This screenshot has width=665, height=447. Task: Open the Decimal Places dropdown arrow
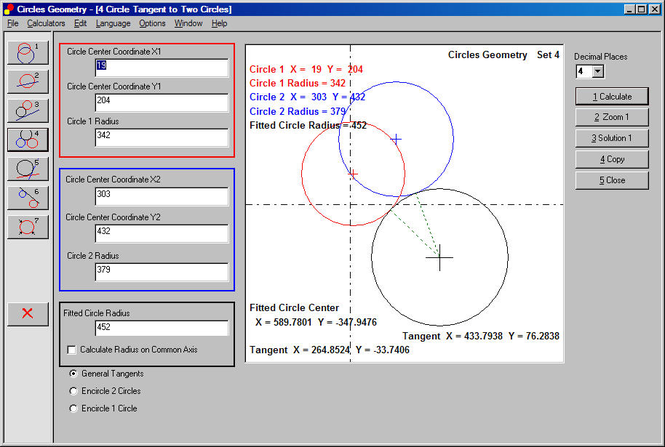(598, 71)
